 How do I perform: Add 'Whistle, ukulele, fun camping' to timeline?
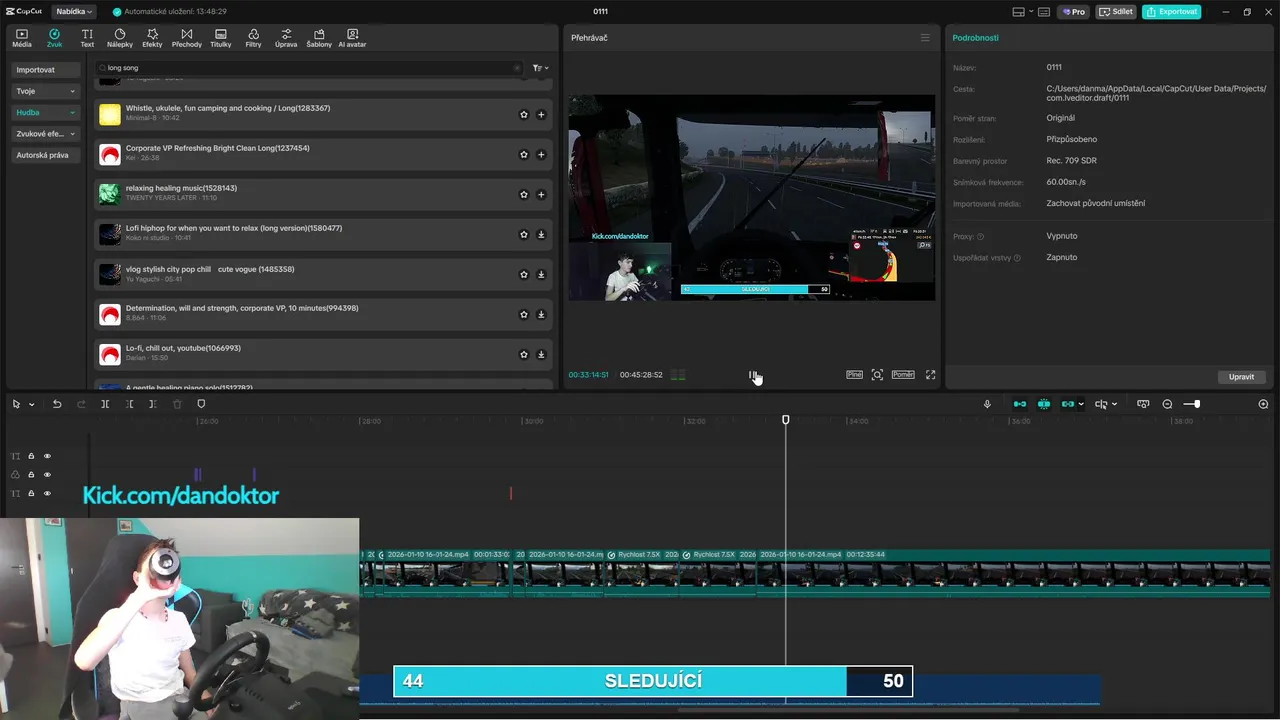541,115
